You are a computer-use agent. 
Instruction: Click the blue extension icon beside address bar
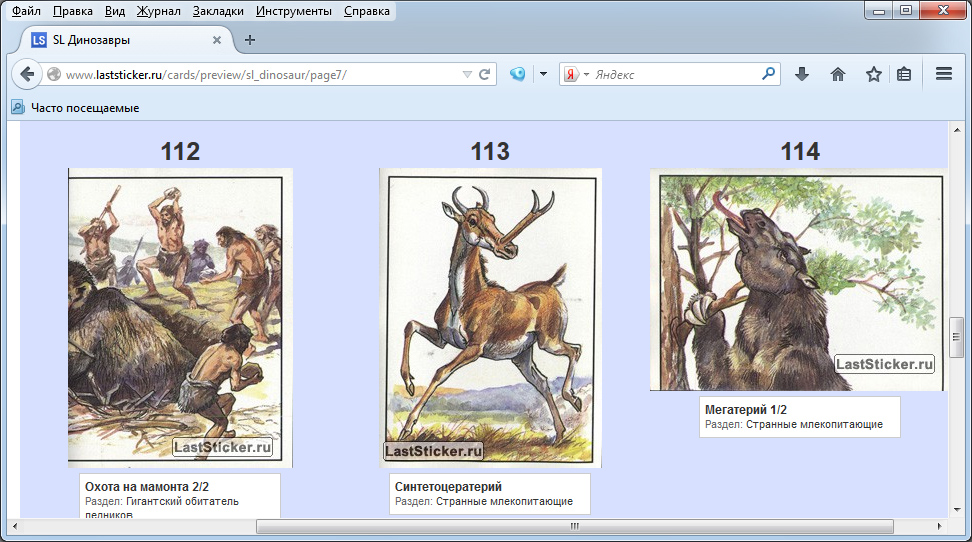(x=517, y=74)
